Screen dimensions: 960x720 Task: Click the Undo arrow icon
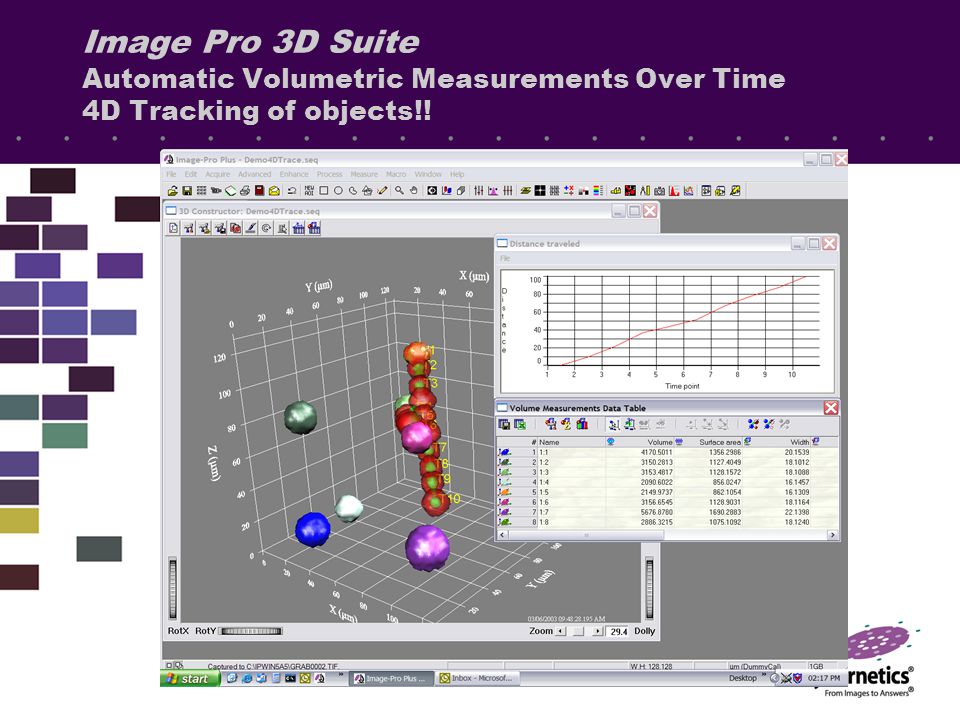292,190
